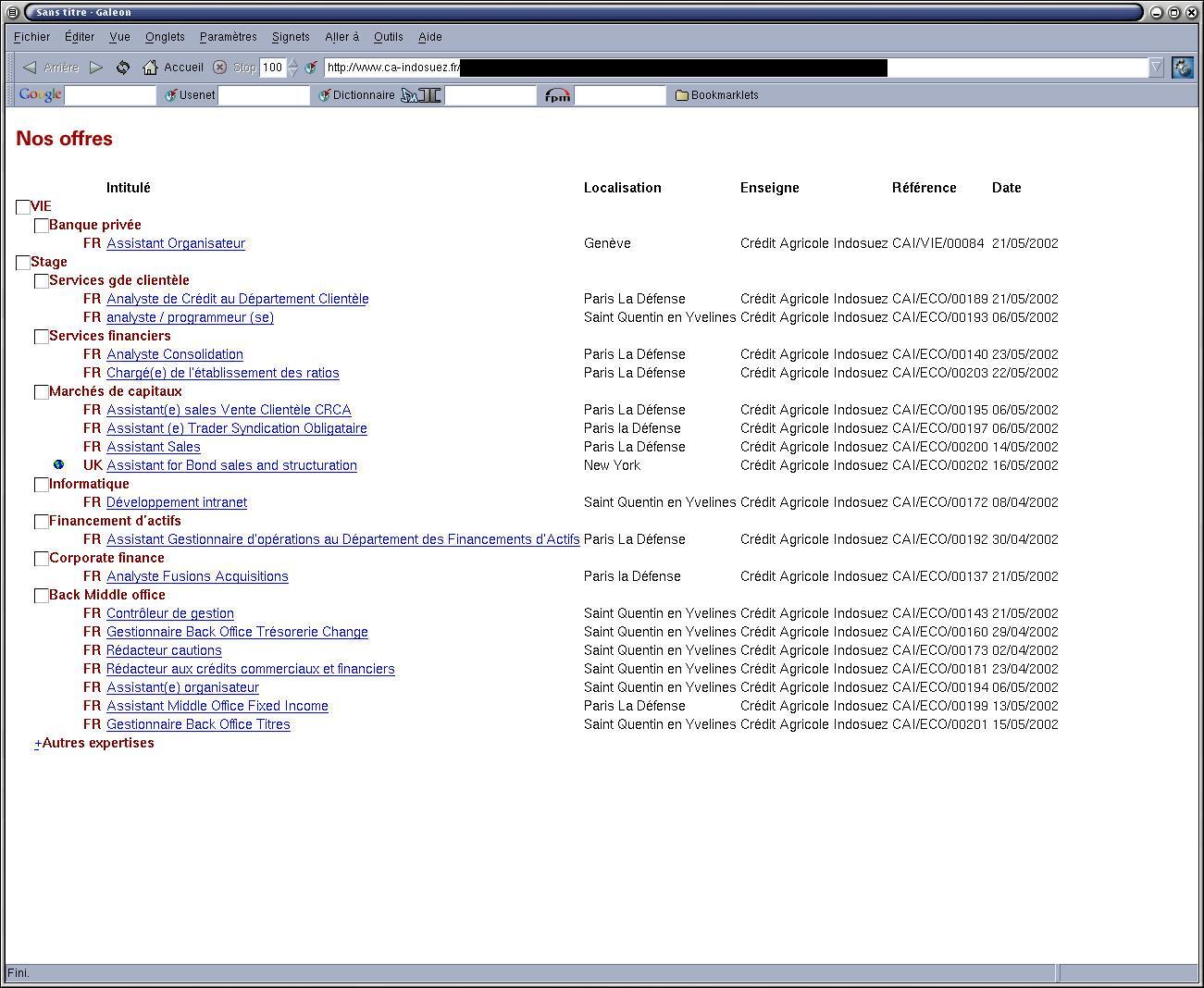This screenshot has height=988, width=1204.
Task: Click globe icon next to UK offer
Action: (x=59, y=465)
